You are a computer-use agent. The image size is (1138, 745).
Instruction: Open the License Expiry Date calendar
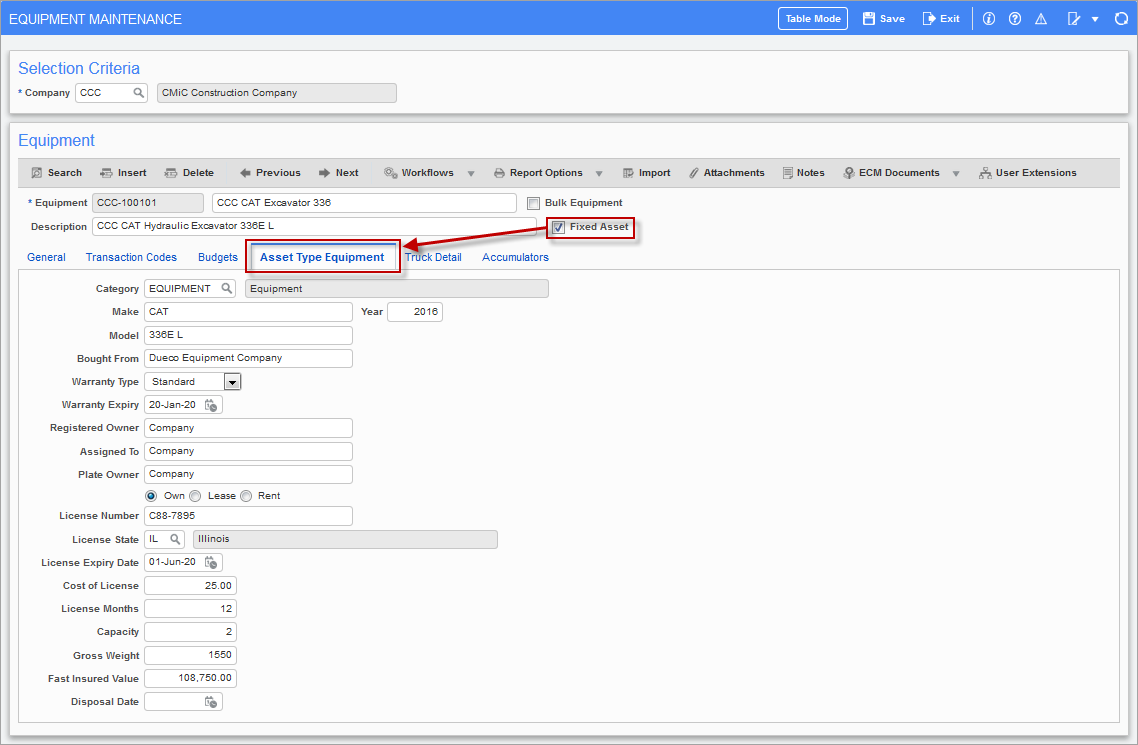tap(211, 563)
